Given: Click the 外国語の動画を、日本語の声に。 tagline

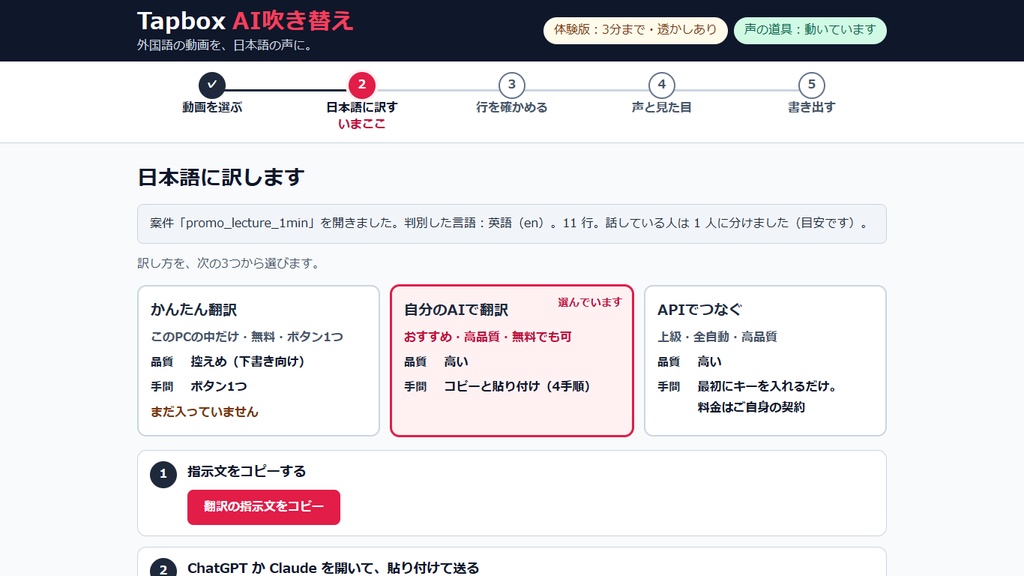Looking at the screenshot, I should (225, 46).
